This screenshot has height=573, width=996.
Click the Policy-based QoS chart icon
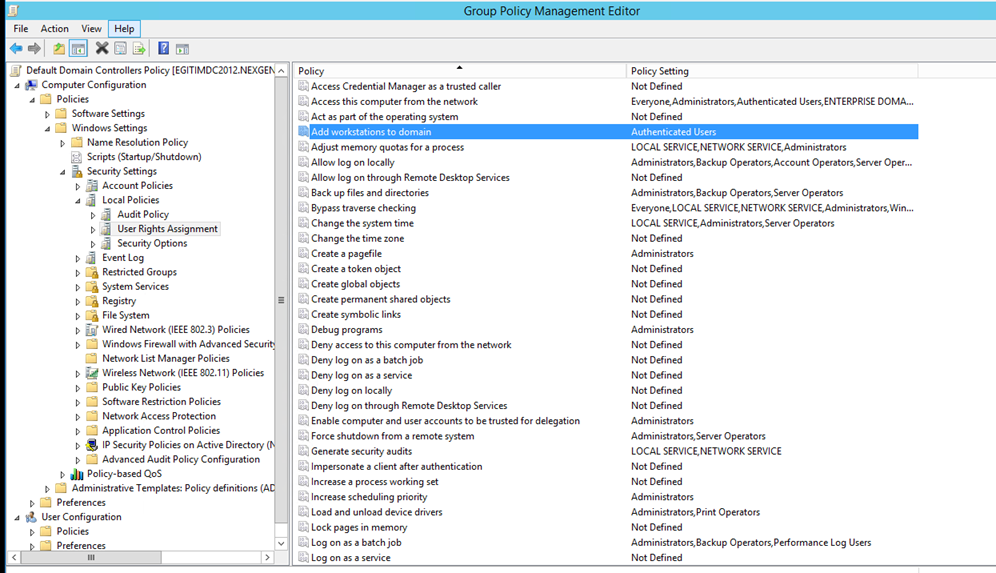click(x=77, y=474)
